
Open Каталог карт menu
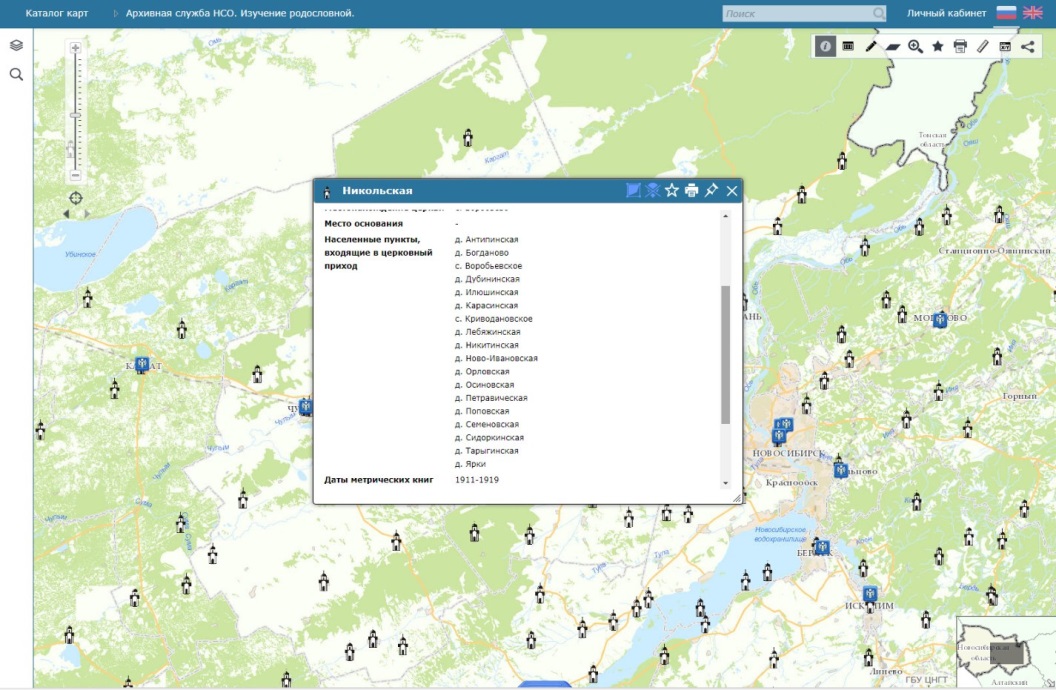coord(57,13)
